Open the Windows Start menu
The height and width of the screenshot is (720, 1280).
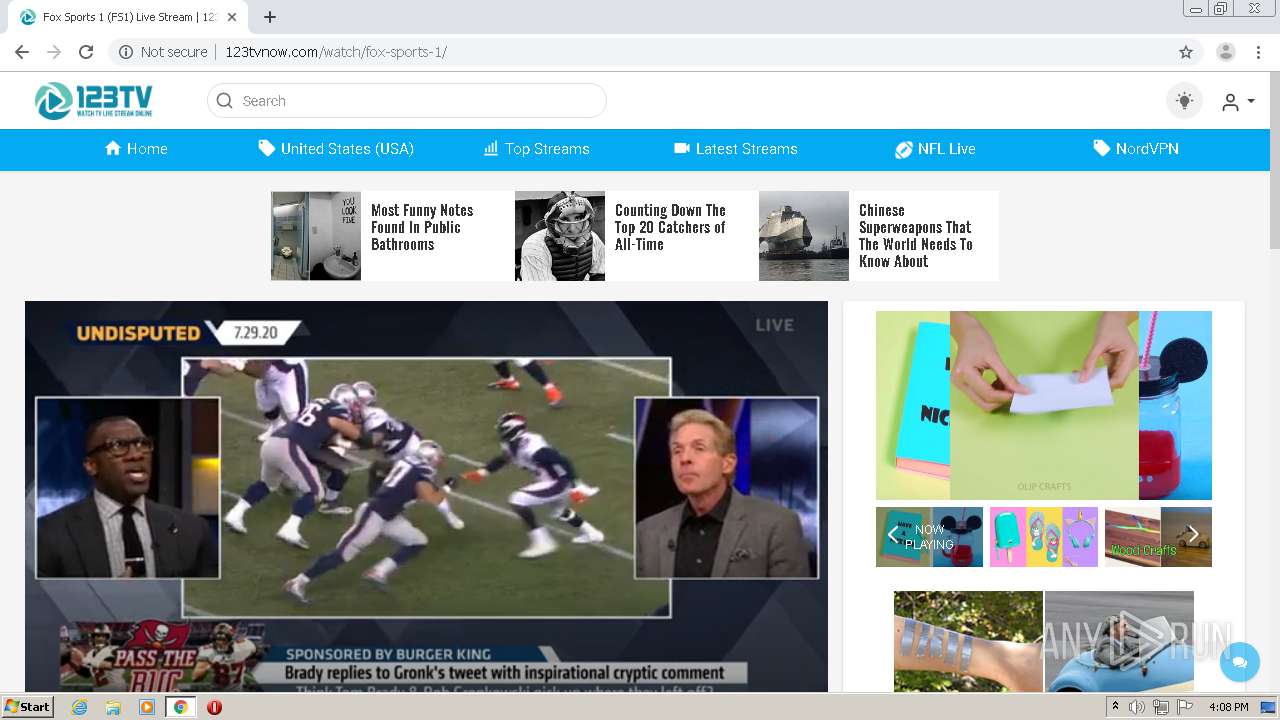pyautogui.click(x=28, y=707)
